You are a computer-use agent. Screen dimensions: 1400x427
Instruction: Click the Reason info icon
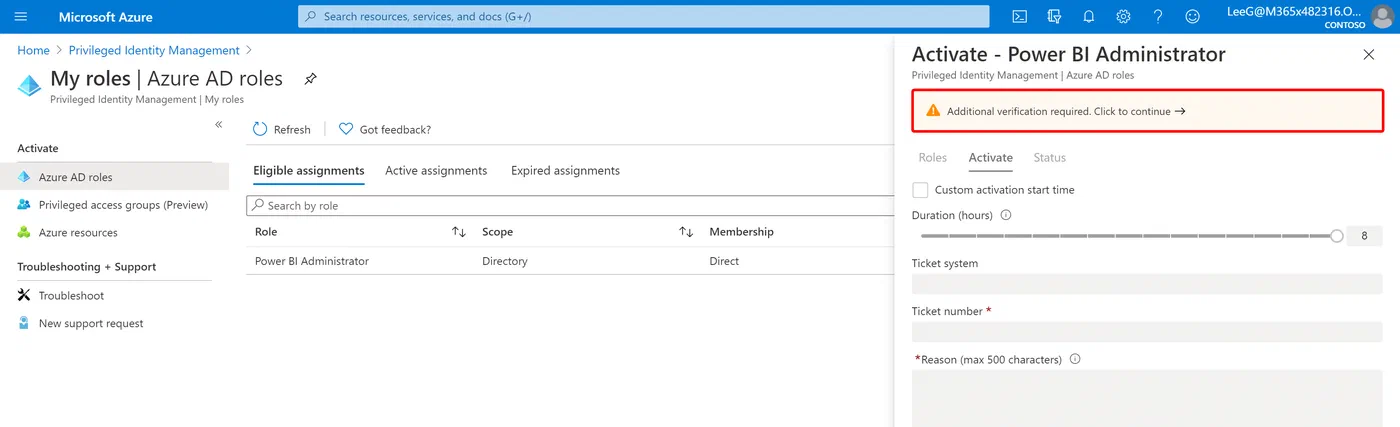(1075, 359)
